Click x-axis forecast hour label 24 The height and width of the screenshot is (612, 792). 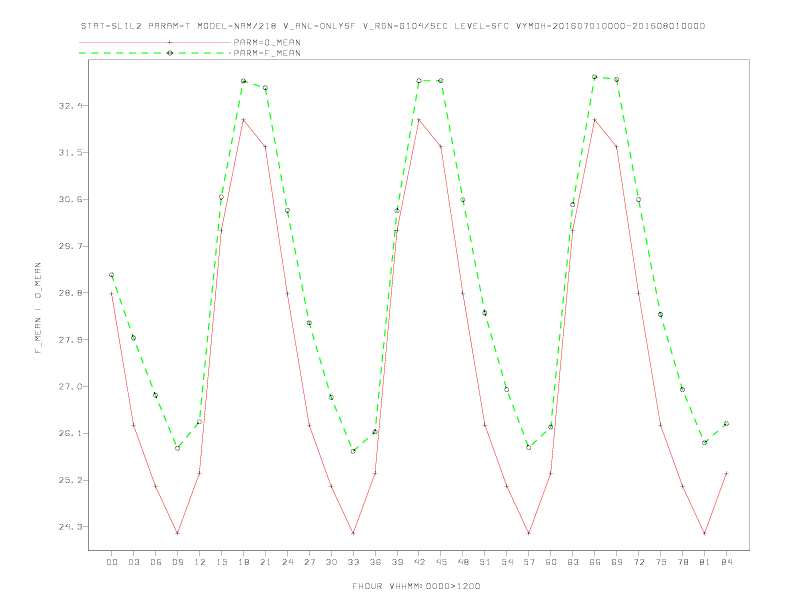[287, 562]
